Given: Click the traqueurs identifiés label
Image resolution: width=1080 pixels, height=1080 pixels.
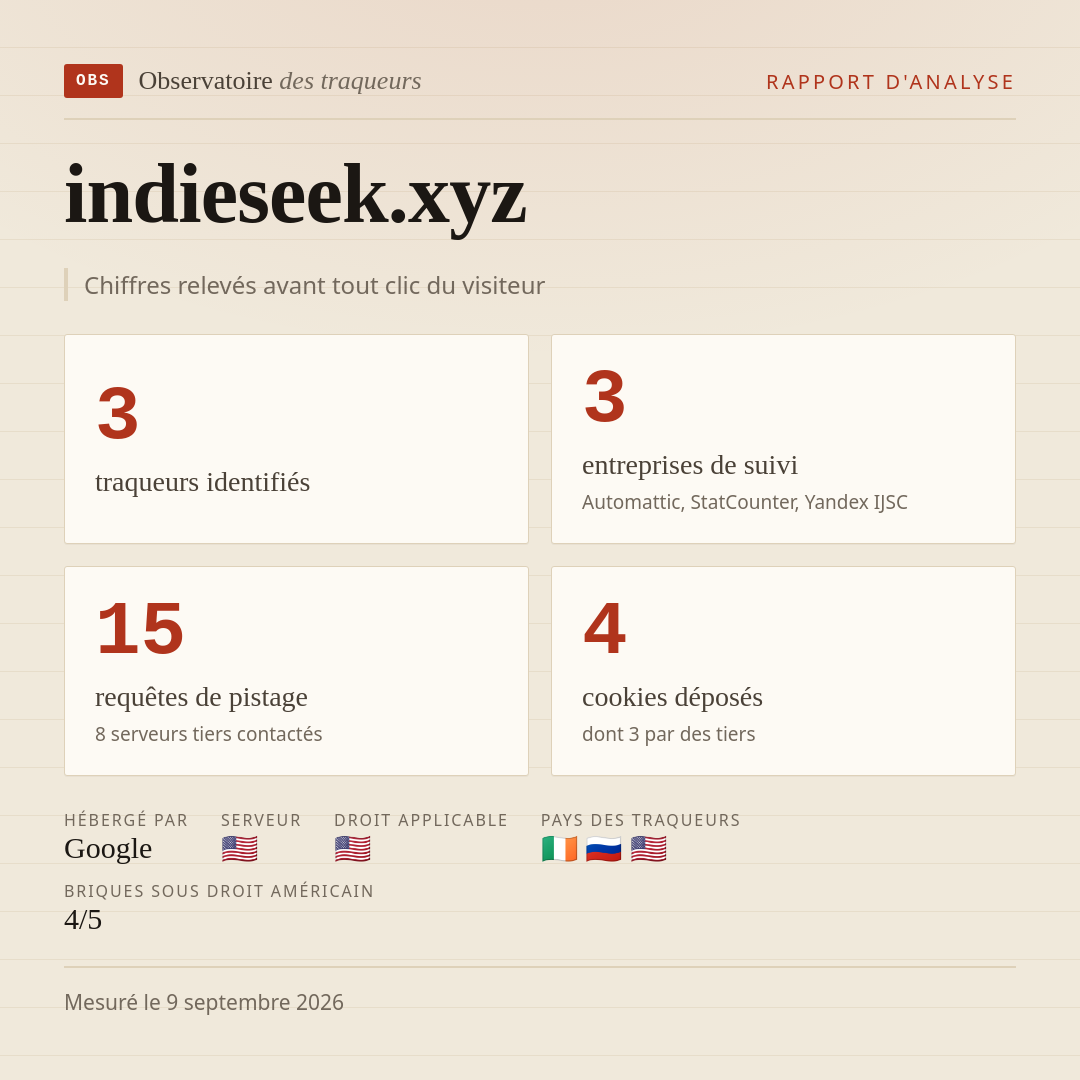Looking at the screenshot, I should coord(202,482).
